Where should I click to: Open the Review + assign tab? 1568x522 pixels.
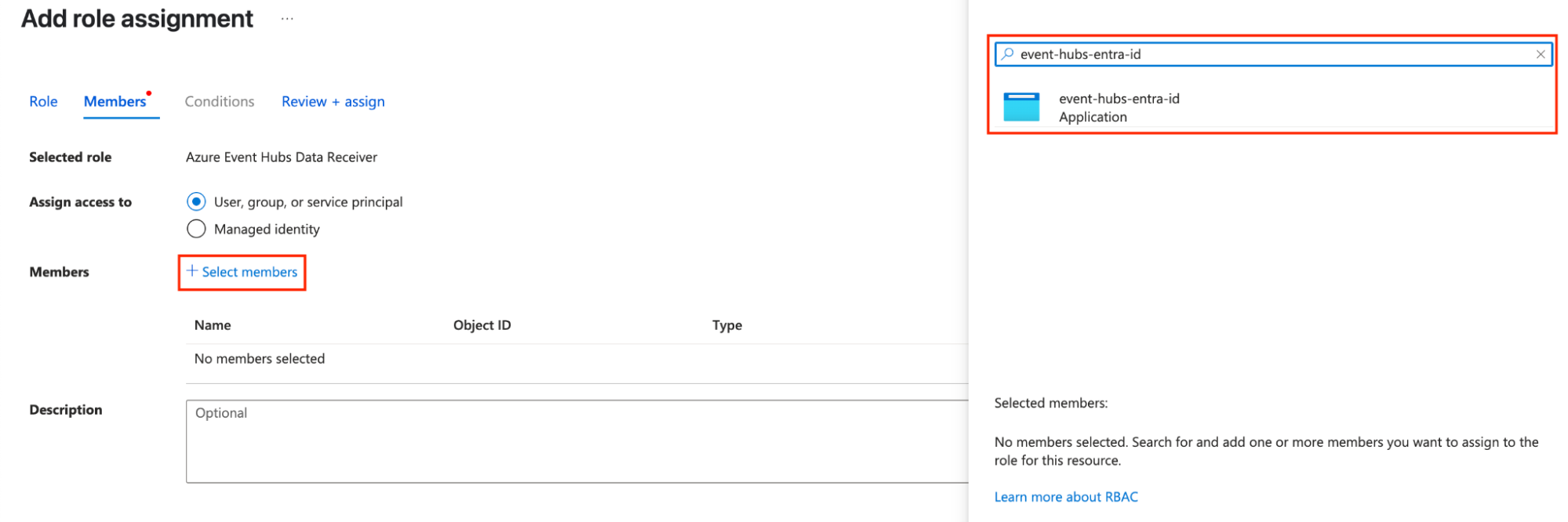333,102
